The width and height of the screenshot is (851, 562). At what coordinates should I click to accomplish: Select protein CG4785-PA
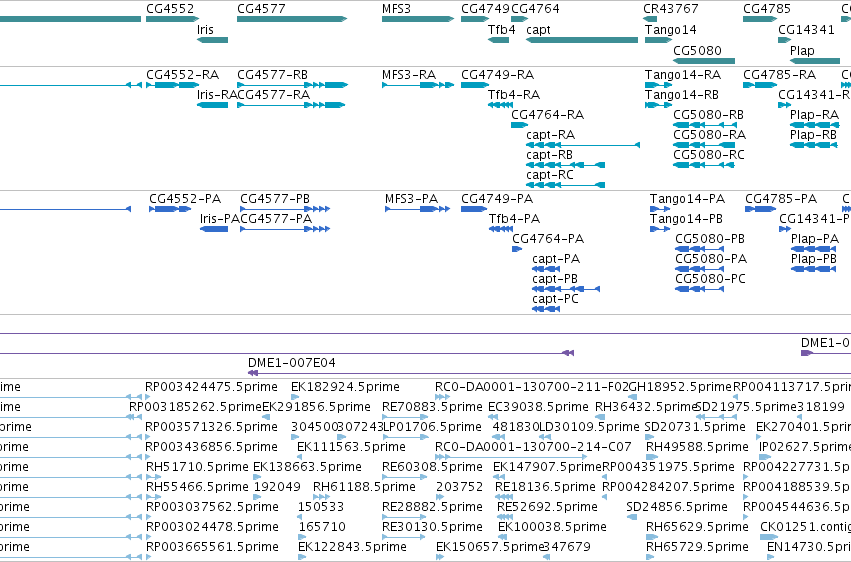(x=760, y=209)
